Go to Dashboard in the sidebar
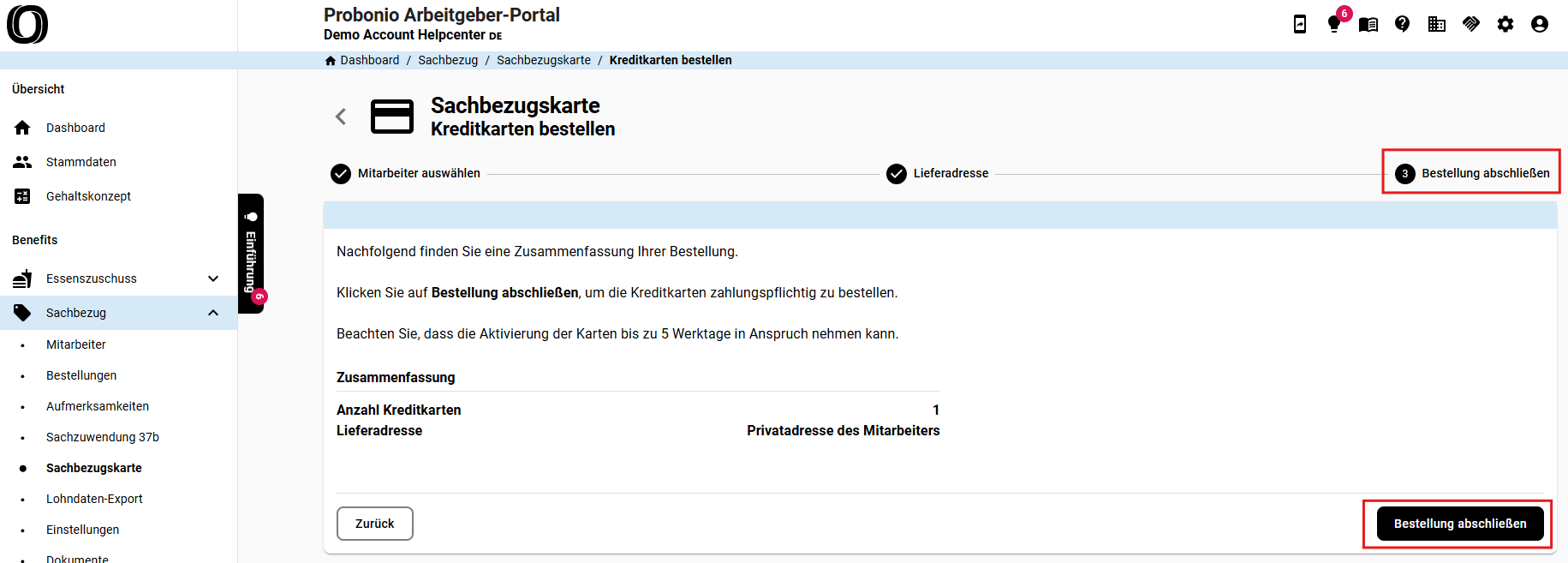1568x563 pixels. 75,128
